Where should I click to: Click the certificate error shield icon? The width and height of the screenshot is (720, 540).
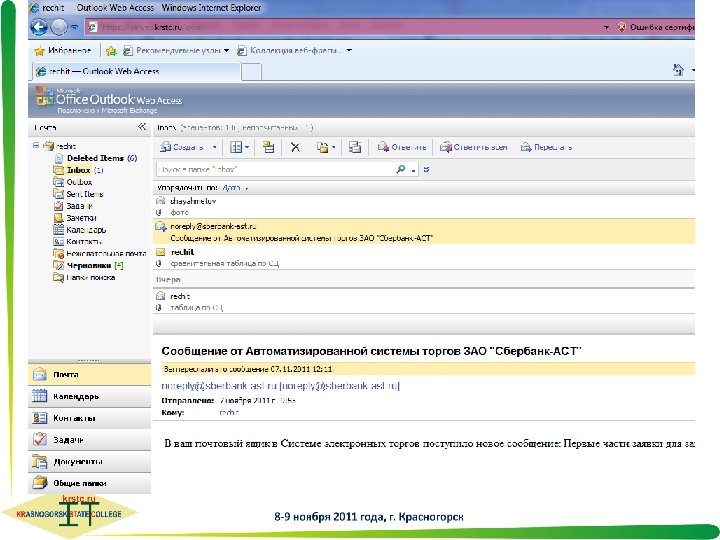[x=622, y=27]
